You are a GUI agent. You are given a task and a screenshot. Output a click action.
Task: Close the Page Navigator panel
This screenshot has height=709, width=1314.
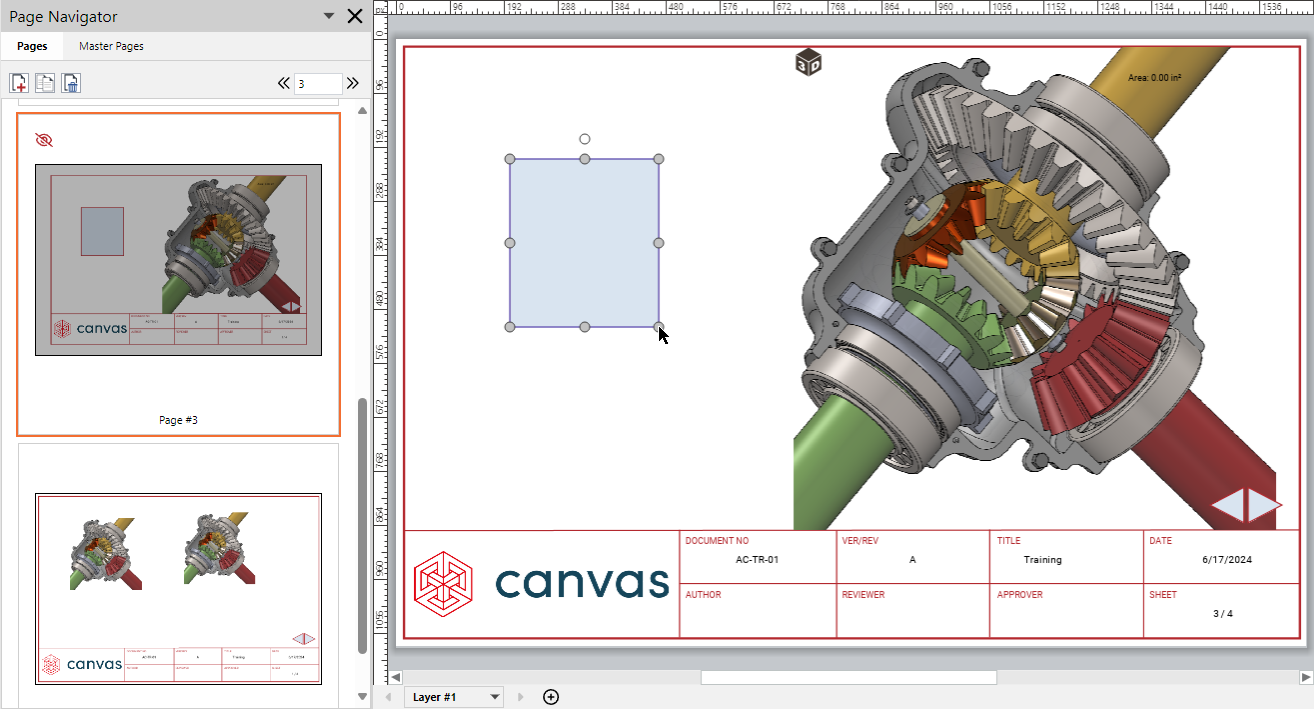click(354, 16)
